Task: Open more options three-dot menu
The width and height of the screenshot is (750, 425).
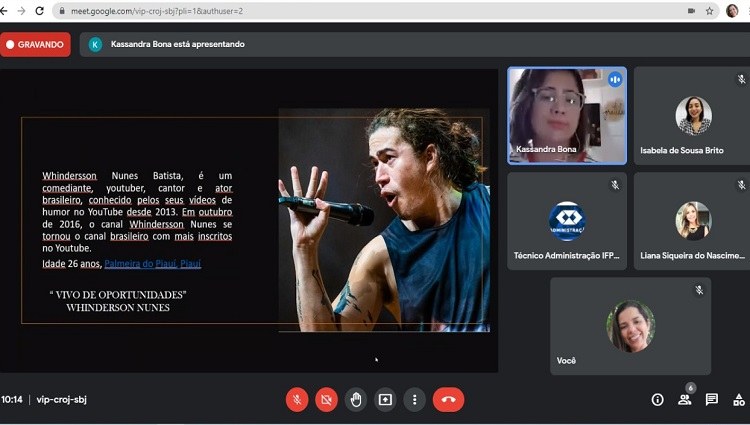Action: click(x=415, y=399)
